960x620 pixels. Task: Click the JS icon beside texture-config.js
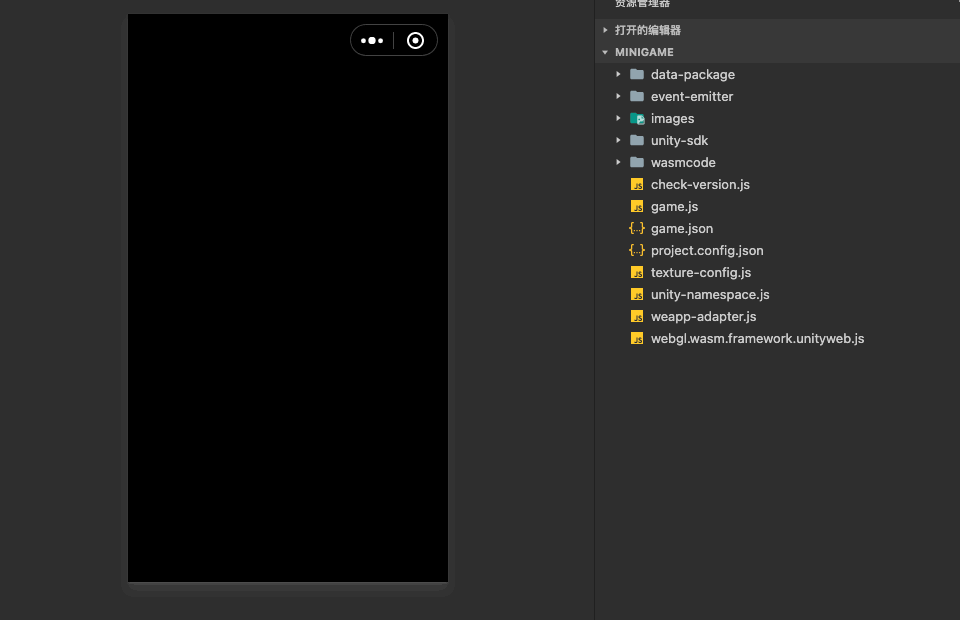click(x=637, y=272)
